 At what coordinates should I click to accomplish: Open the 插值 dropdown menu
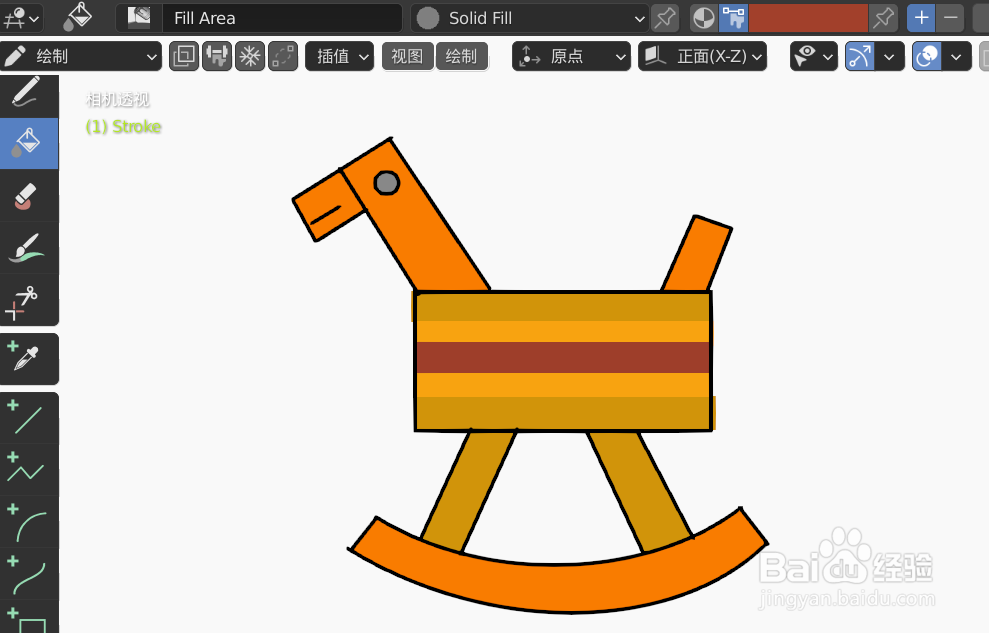(x=339, y=57)
